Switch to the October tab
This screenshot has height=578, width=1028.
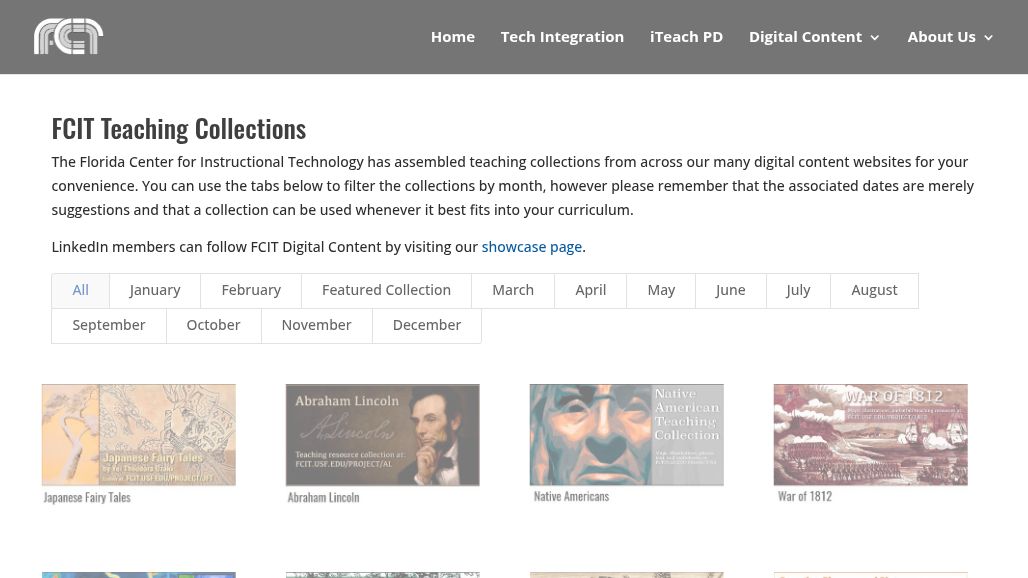tap(213, 325)
